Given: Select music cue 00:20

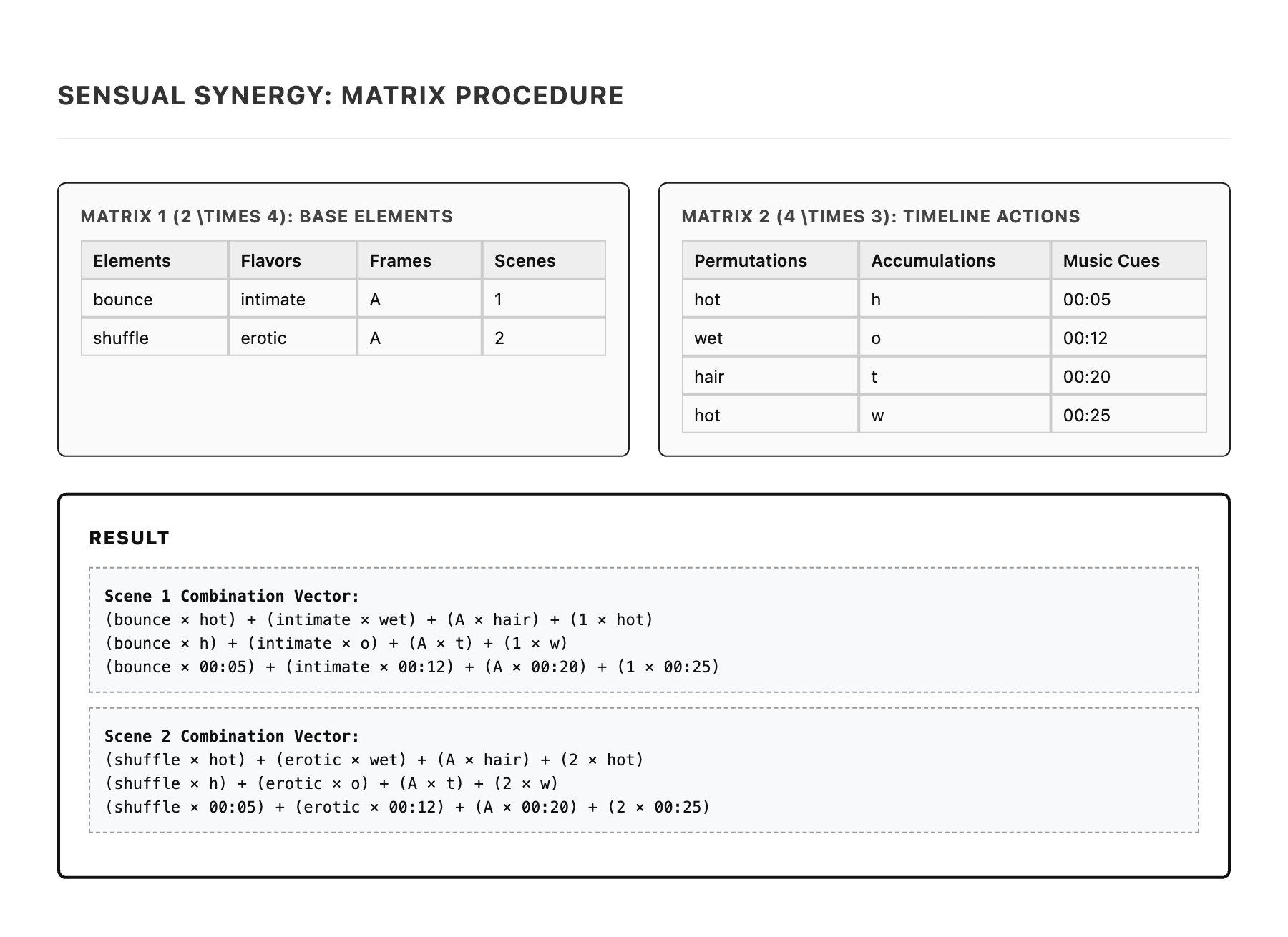Looking at the screenshot, I should tap(1128, 376).
